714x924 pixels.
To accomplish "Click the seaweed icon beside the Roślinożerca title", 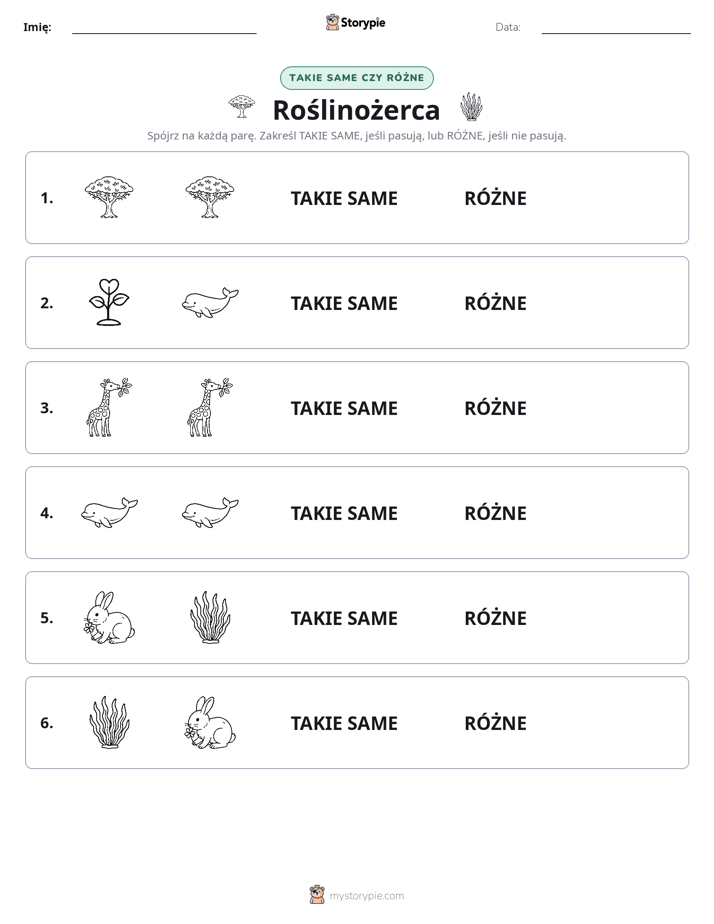I will [x=471, y=107].
